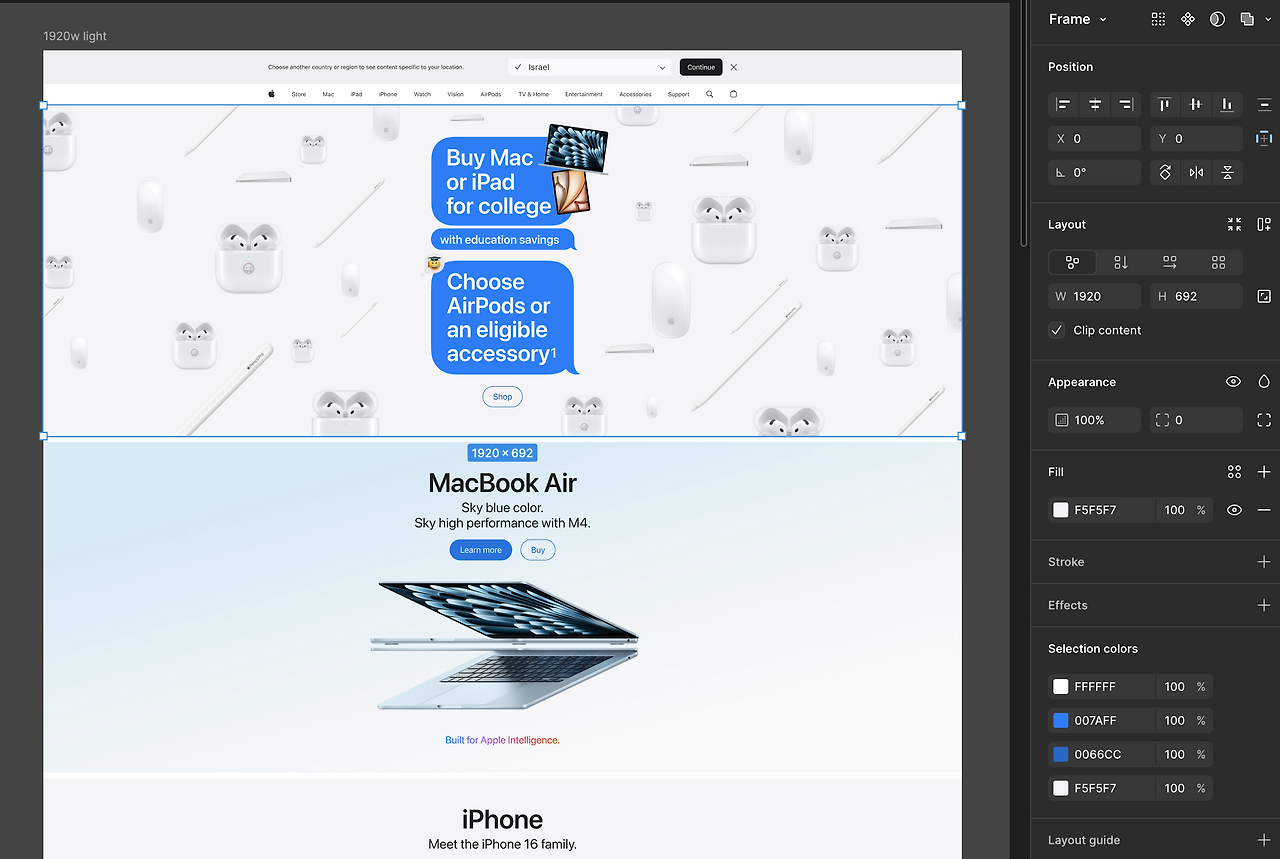Add an effect to the frame
The height and width of the screenshot is (859, 1280).
pyautogui.click(x=1264, y=605)
